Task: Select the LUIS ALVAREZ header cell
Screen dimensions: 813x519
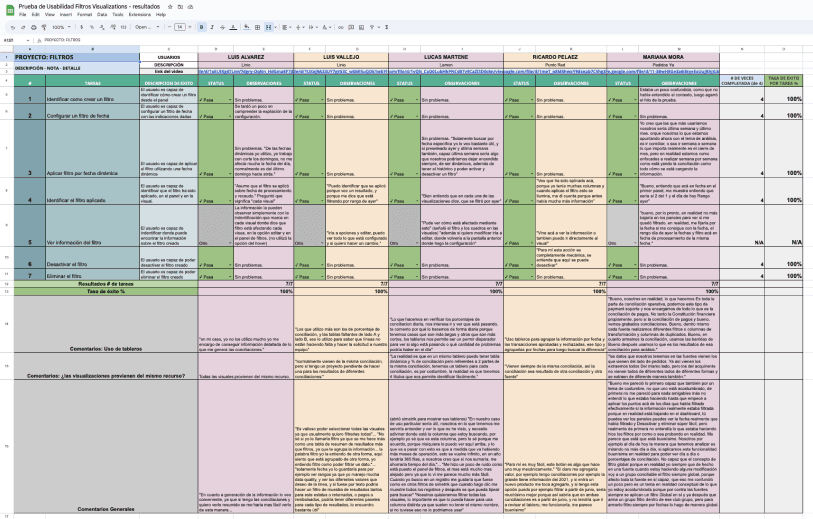Action: point(246,57)
